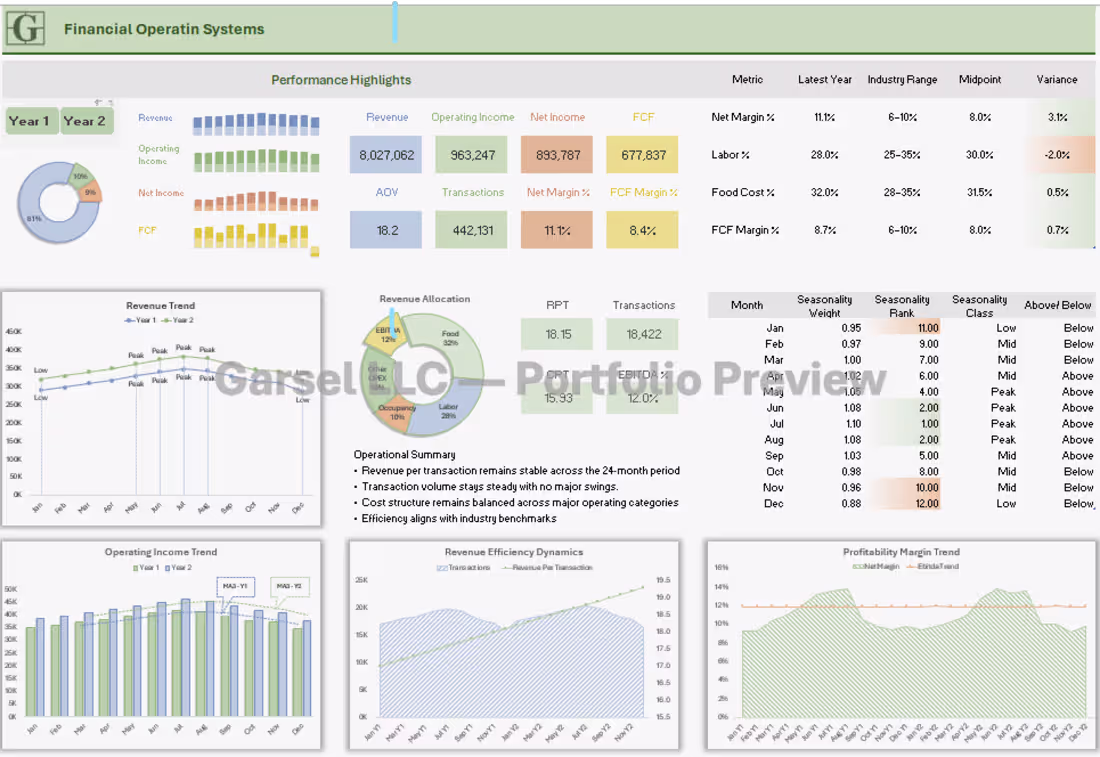This screenshot has height=757, width=1100.
Task: Click the orange Net Income sparkline bars
Action: 256,201
